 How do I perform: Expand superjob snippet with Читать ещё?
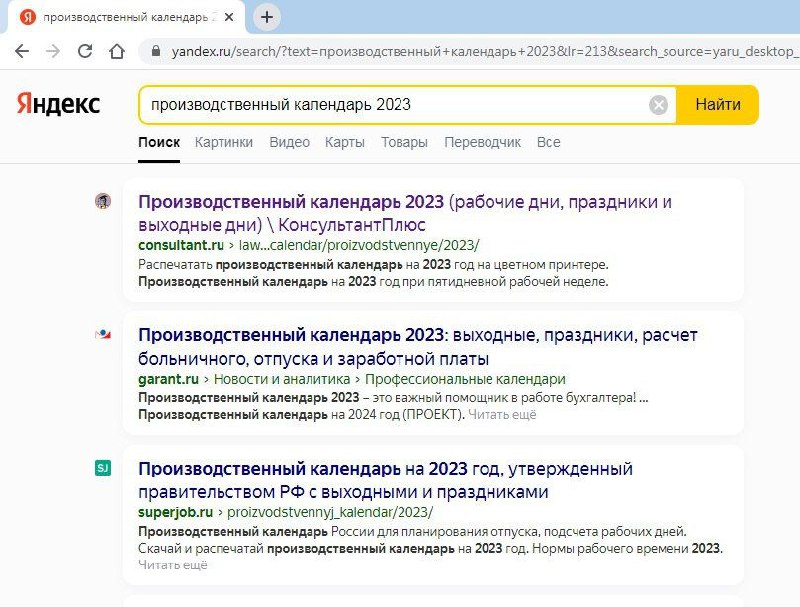click(x=172, y=565)
